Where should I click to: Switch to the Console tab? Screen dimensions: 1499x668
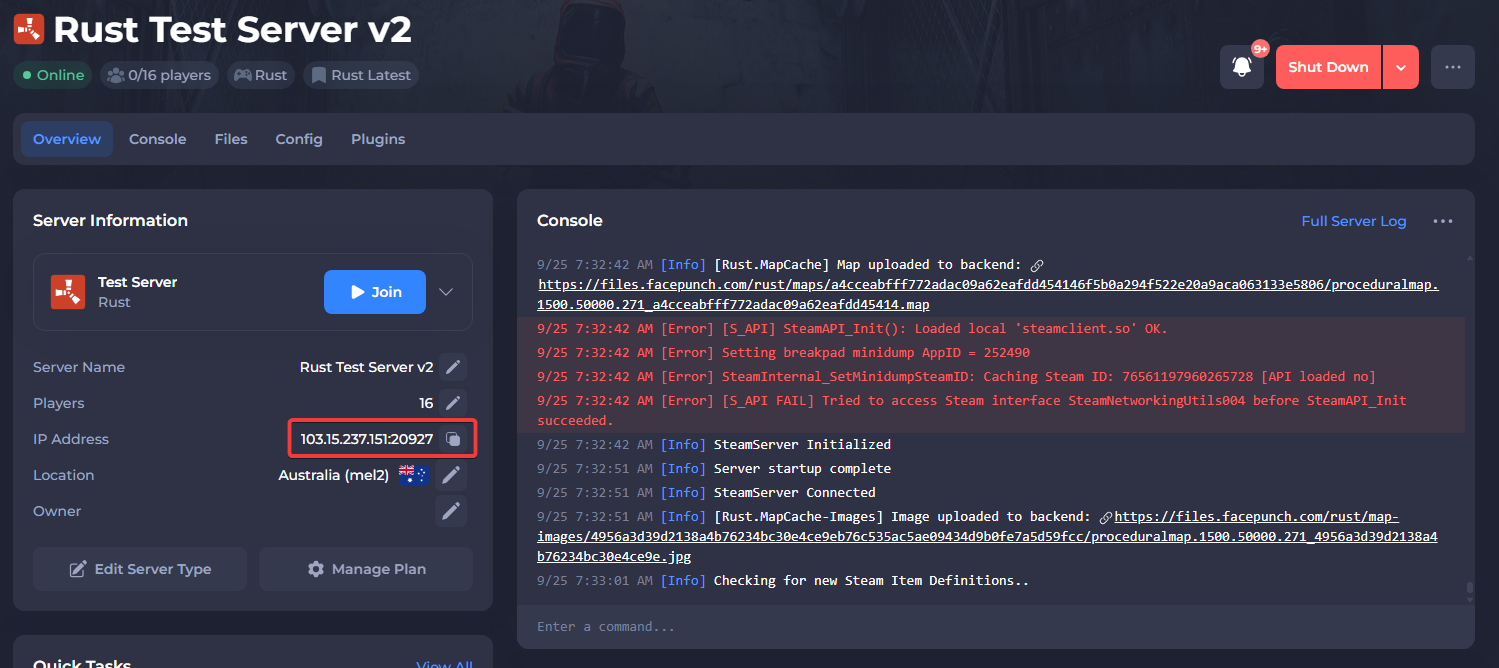coord(157,139)
